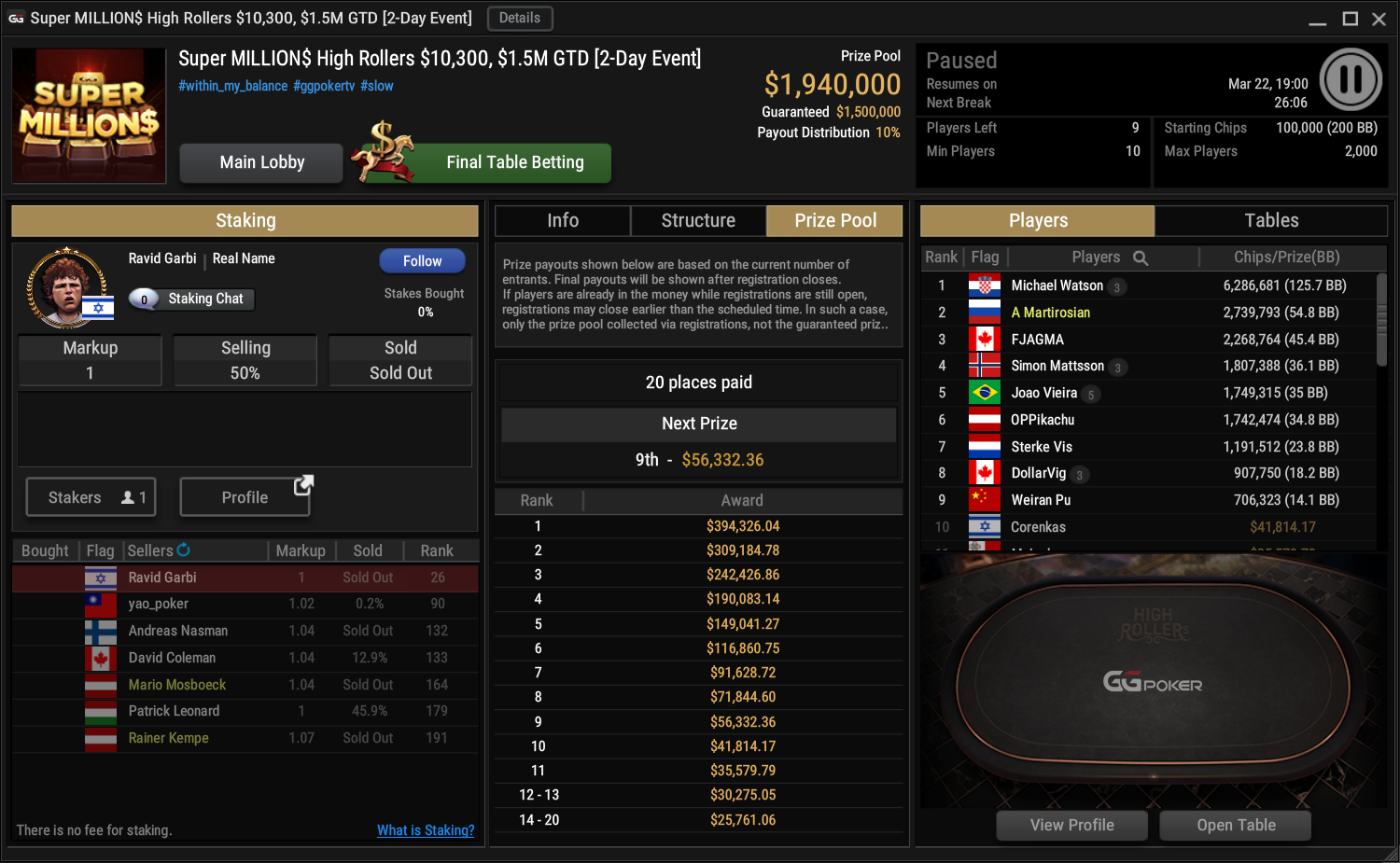Follow player Ravid Garbi
1400x863 pixels.
point(422,261)
